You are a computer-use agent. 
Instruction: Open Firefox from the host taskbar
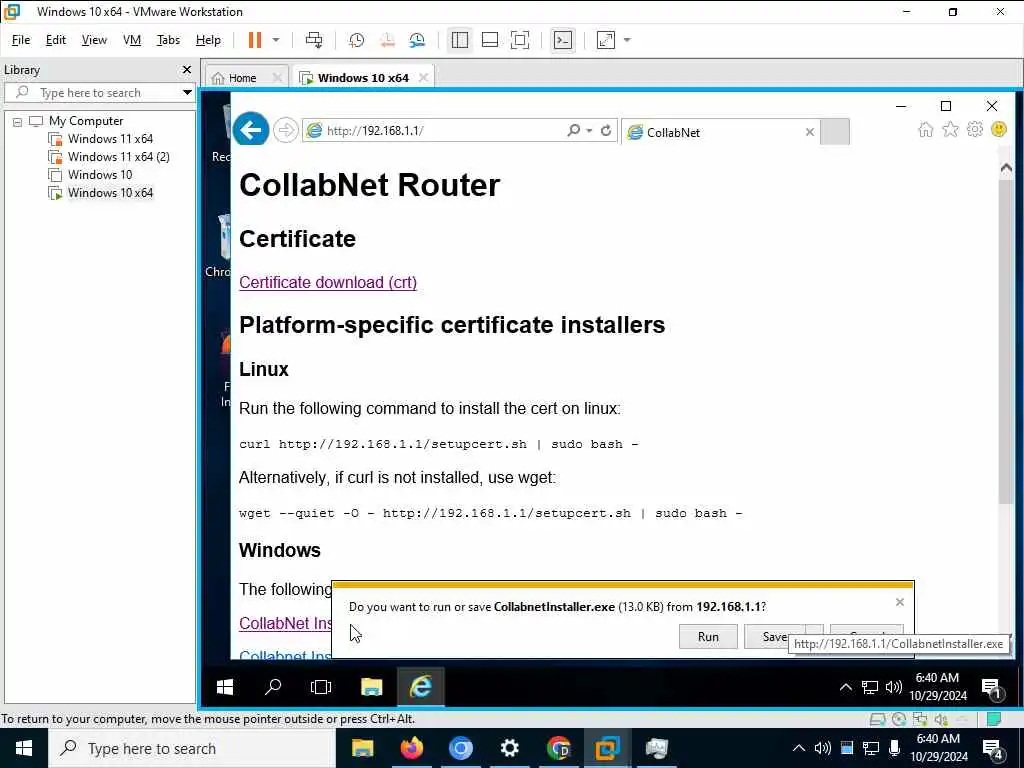(x=411, y=748)
